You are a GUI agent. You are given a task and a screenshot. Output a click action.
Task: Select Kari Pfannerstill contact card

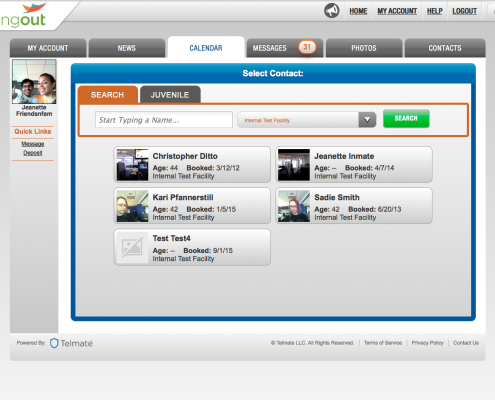[192, 206]
